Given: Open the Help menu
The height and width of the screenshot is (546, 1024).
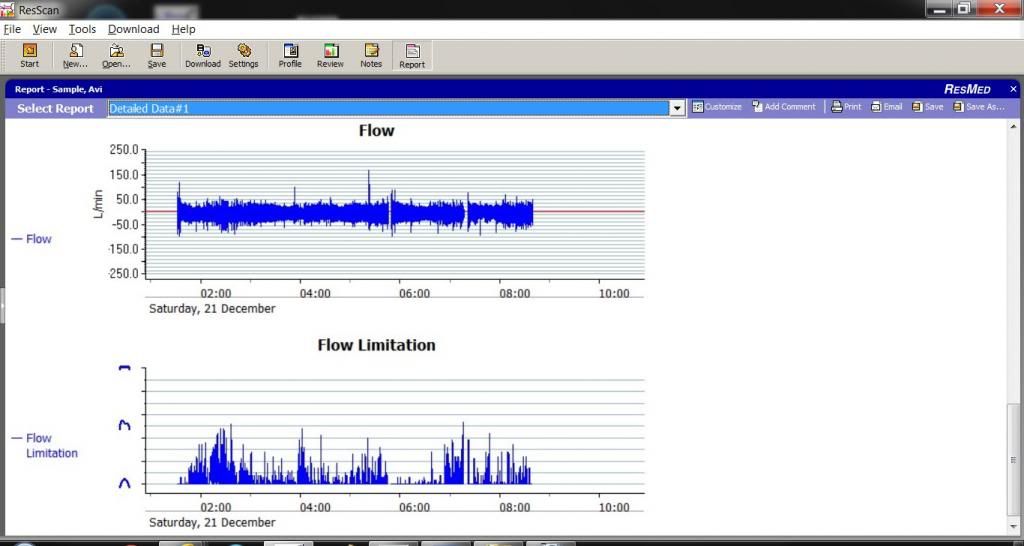Looking at the screenshot, I should pyautogui.click(x=184, y=29).
